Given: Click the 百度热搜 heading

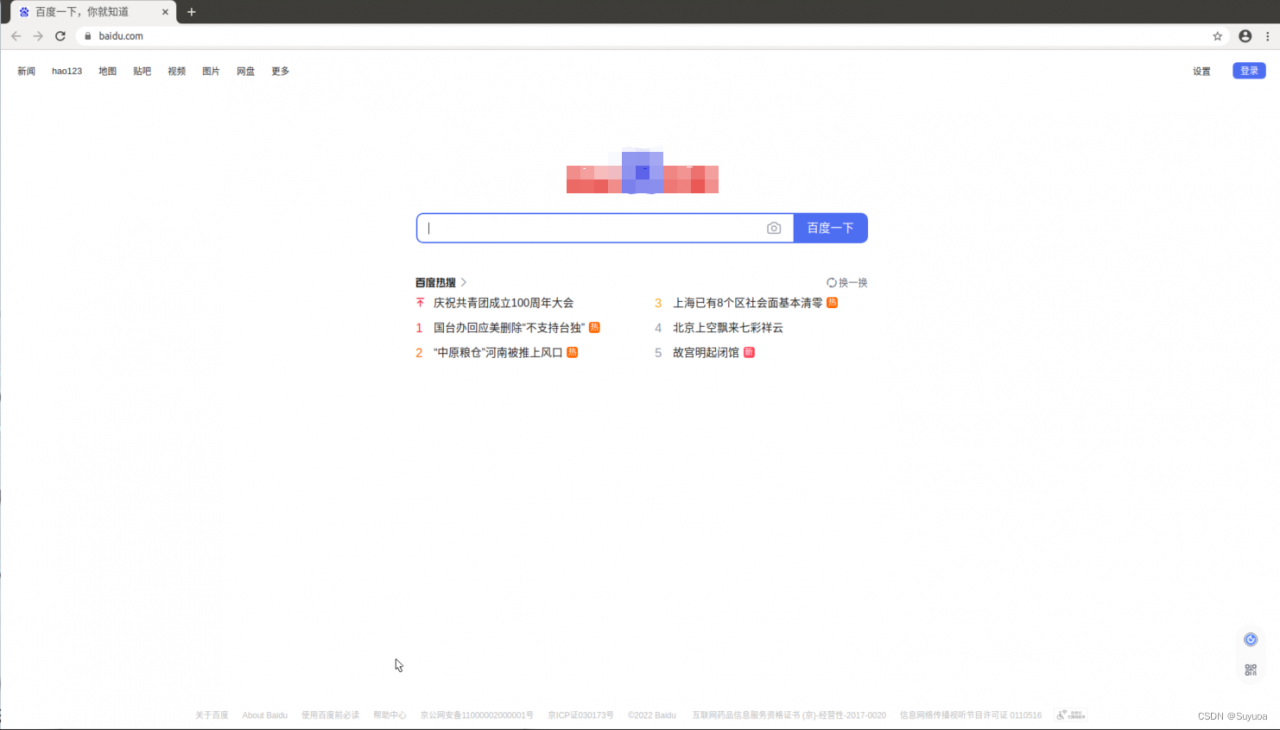Looking at the screenshot, I should [435, 283].
